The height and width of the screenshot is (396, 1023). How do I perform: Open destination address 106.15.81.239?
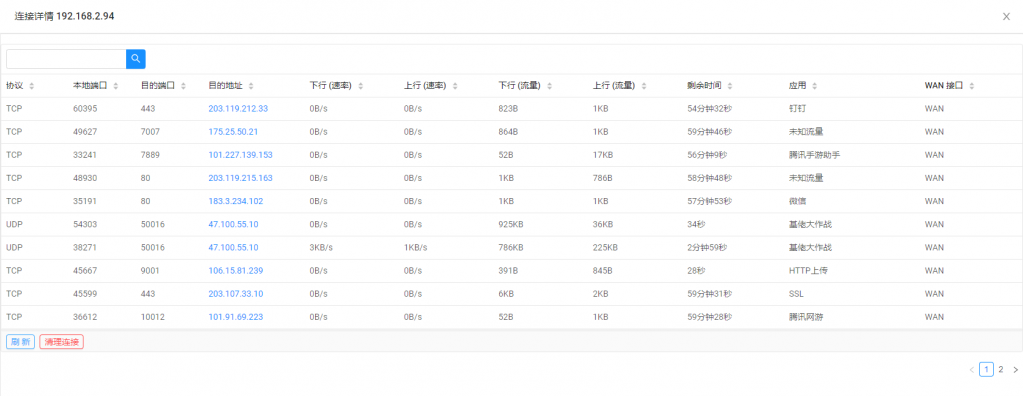pyautogui.click(x=236, y=271)
